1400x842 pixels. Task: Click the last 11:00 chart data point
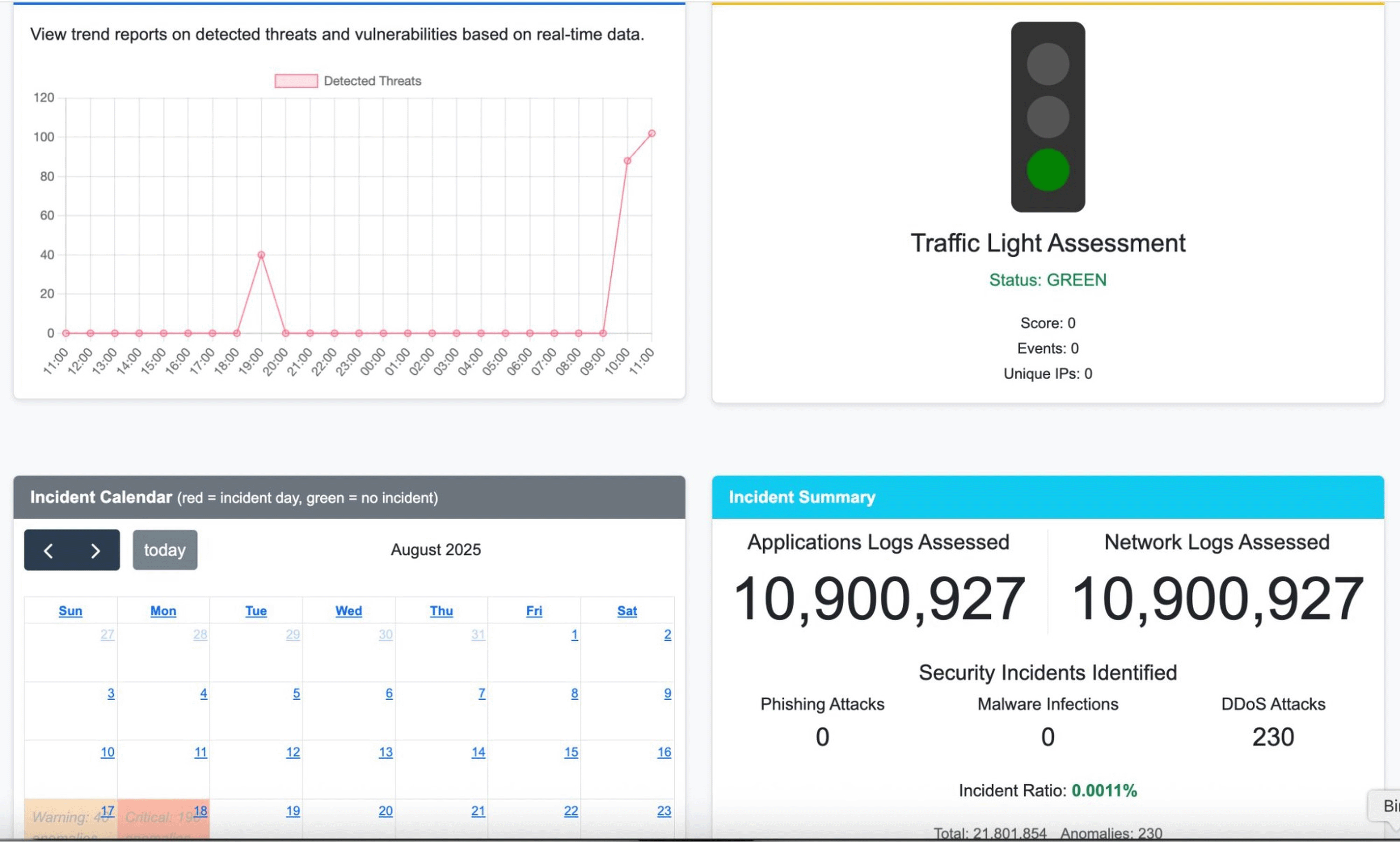click(652, 133)
